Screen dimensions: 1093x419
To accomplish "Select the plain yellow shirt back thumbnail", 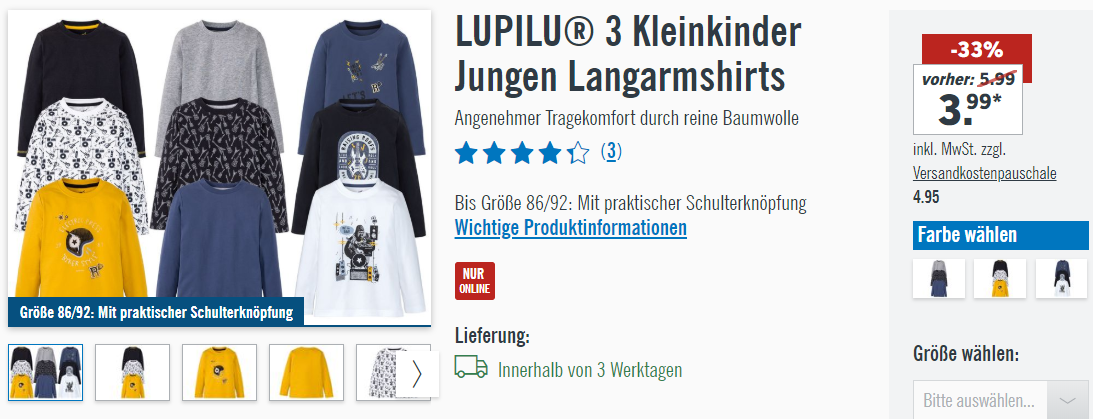I will point(307,372).
